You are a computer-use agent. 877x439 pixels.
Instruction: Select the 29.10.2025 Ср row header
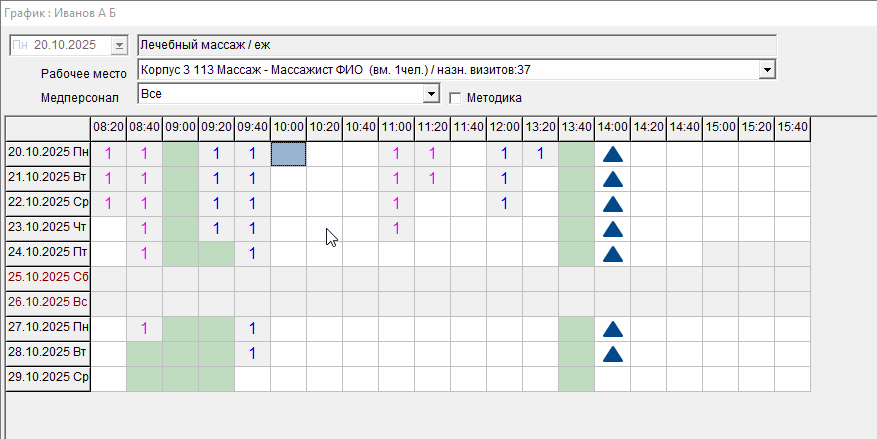coord(48,378)
